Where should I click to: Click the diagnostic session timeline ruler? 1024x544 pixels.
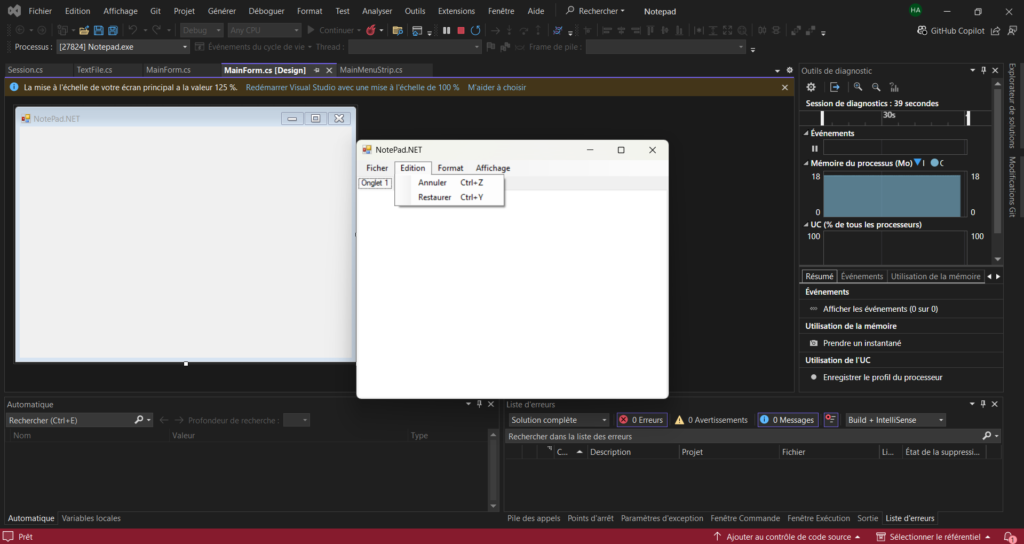(x=895, y=116)
